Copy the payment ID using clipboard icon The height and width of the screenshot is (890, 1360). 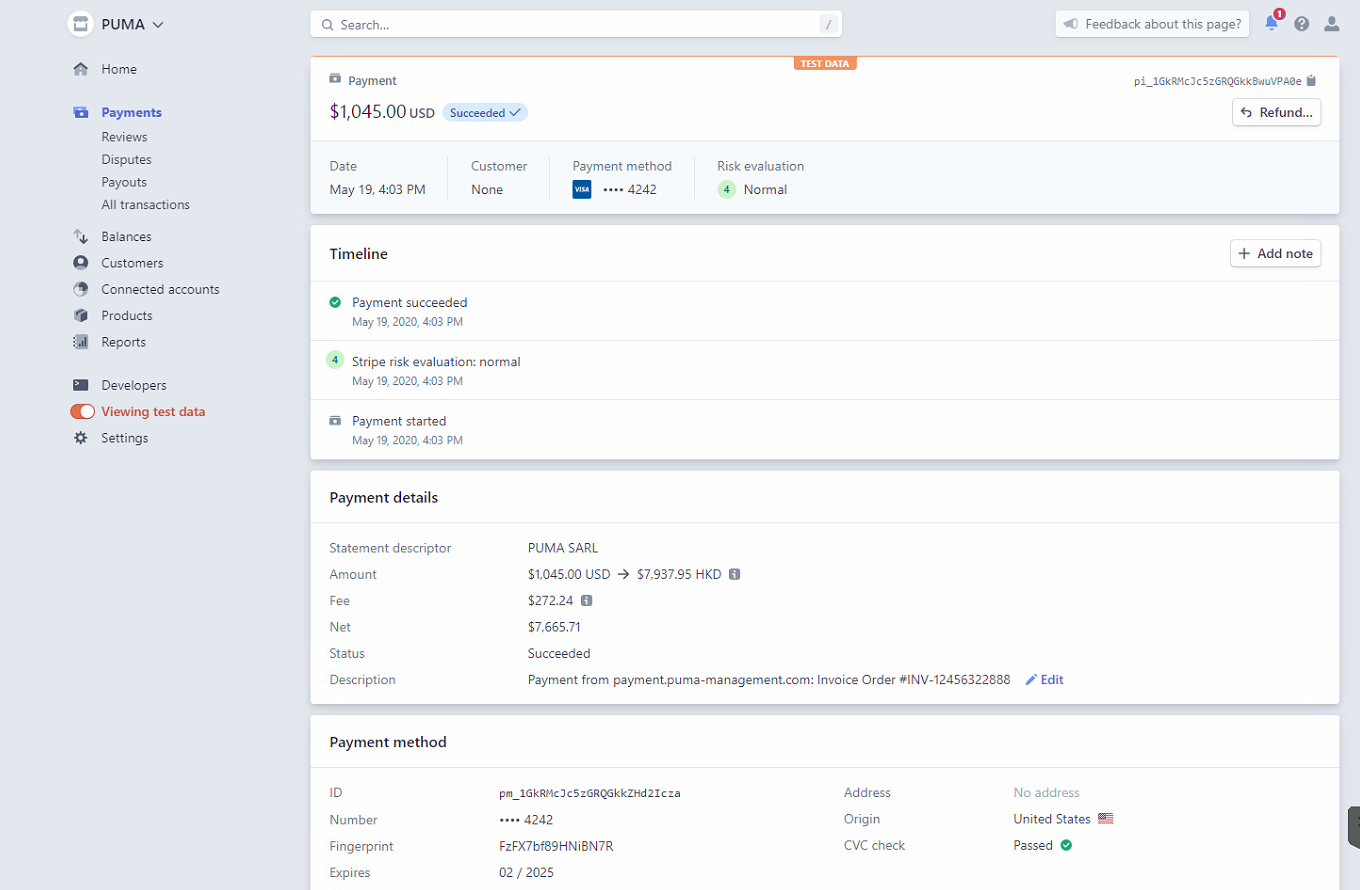coord(1312,81)
